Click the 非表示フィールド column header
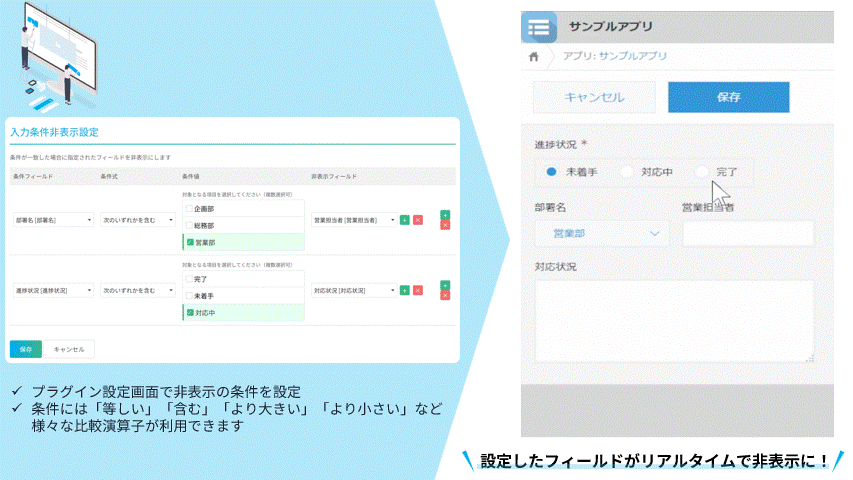The height and width of the screenshot is (480, 853). click(334, 176)
